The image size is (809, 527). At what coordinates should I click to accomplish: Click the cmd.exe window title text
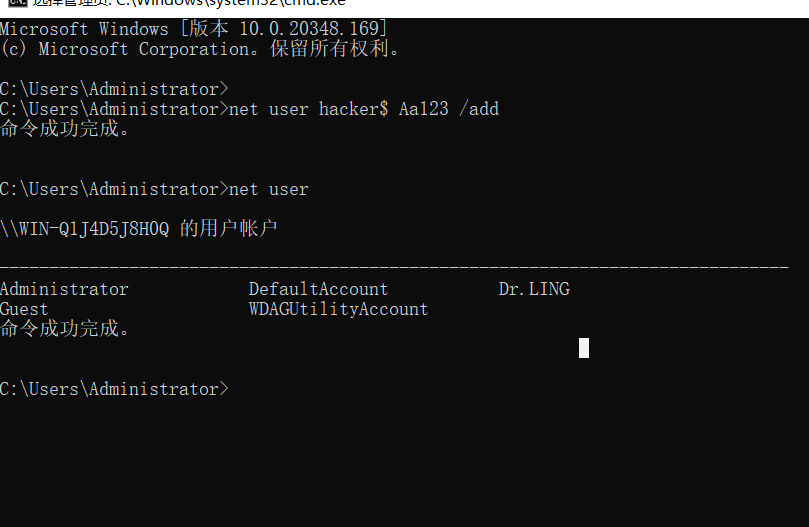click(x=190, y=3)
